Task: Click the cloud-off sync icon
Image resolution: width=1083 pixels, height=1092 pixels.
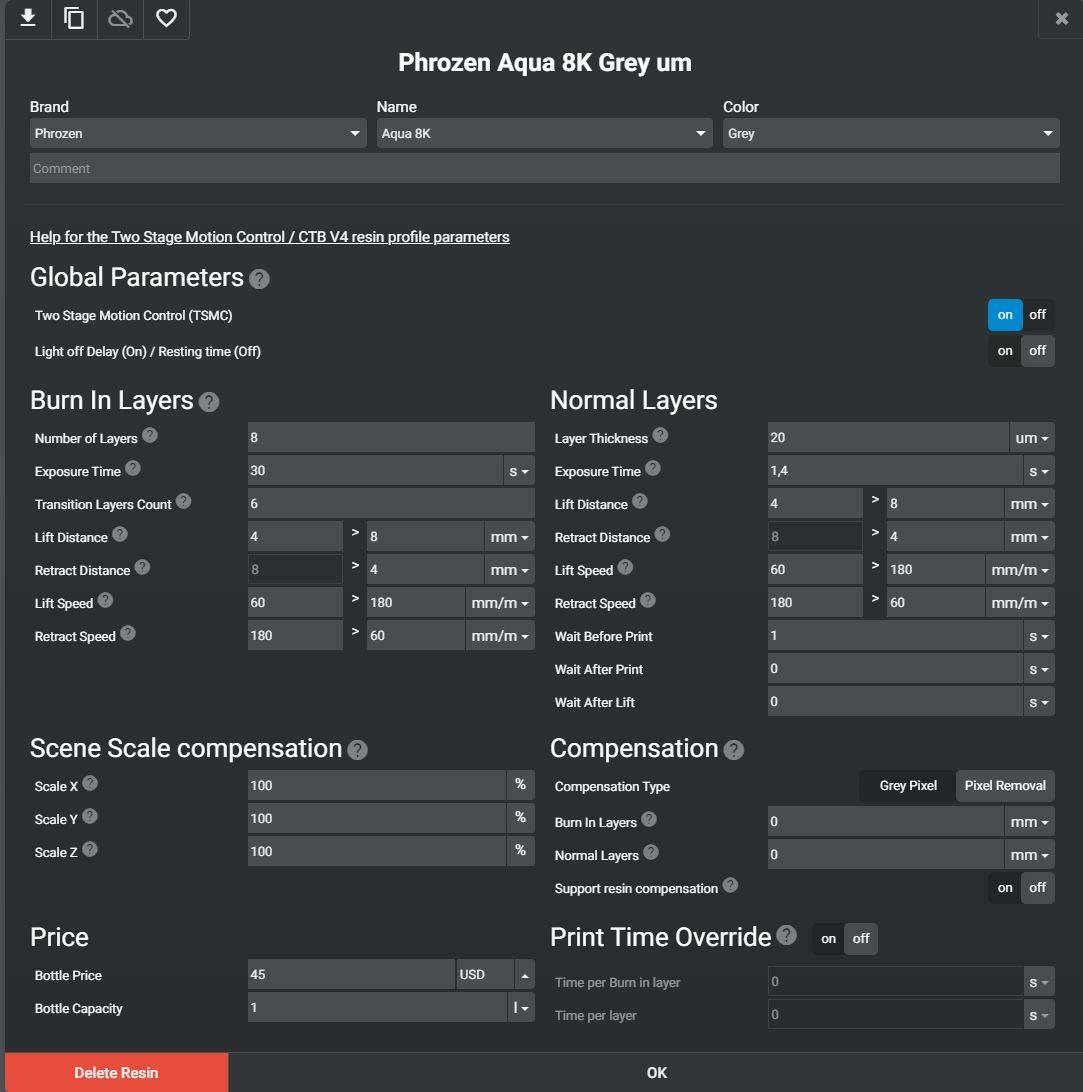Action: 120,18
